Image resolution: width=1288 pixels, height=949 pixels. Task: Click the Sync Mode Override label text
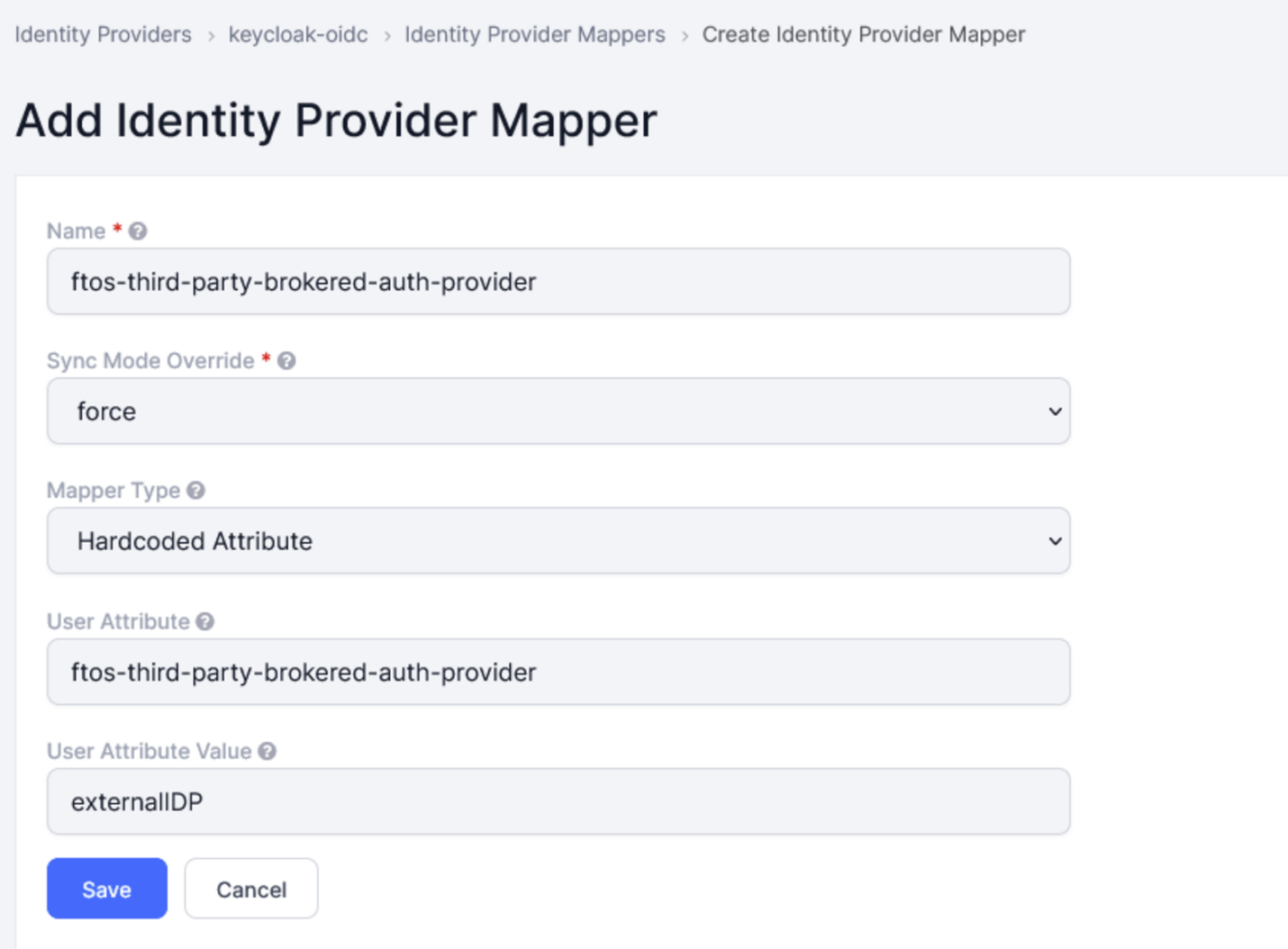[x=150, y=361]
